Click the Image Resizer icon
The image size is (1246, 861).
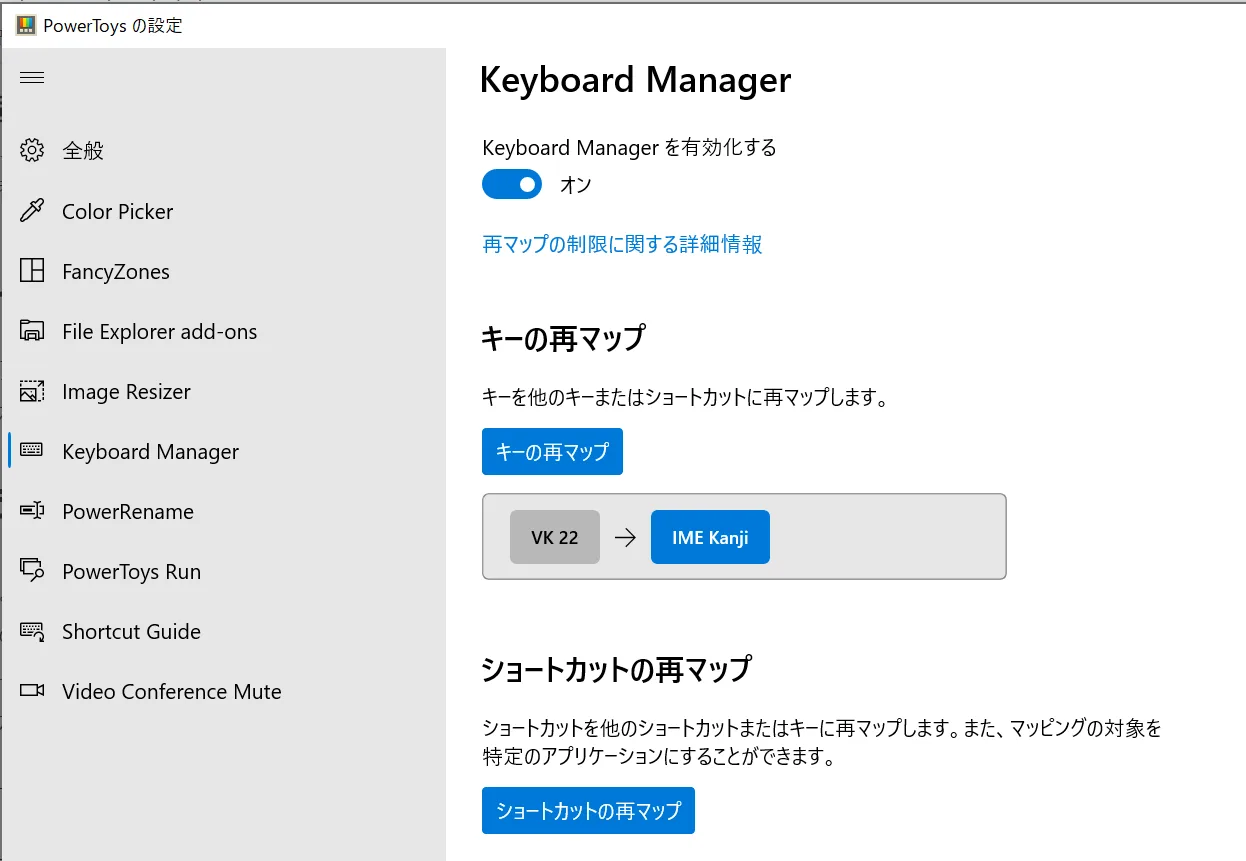(32, 391)
